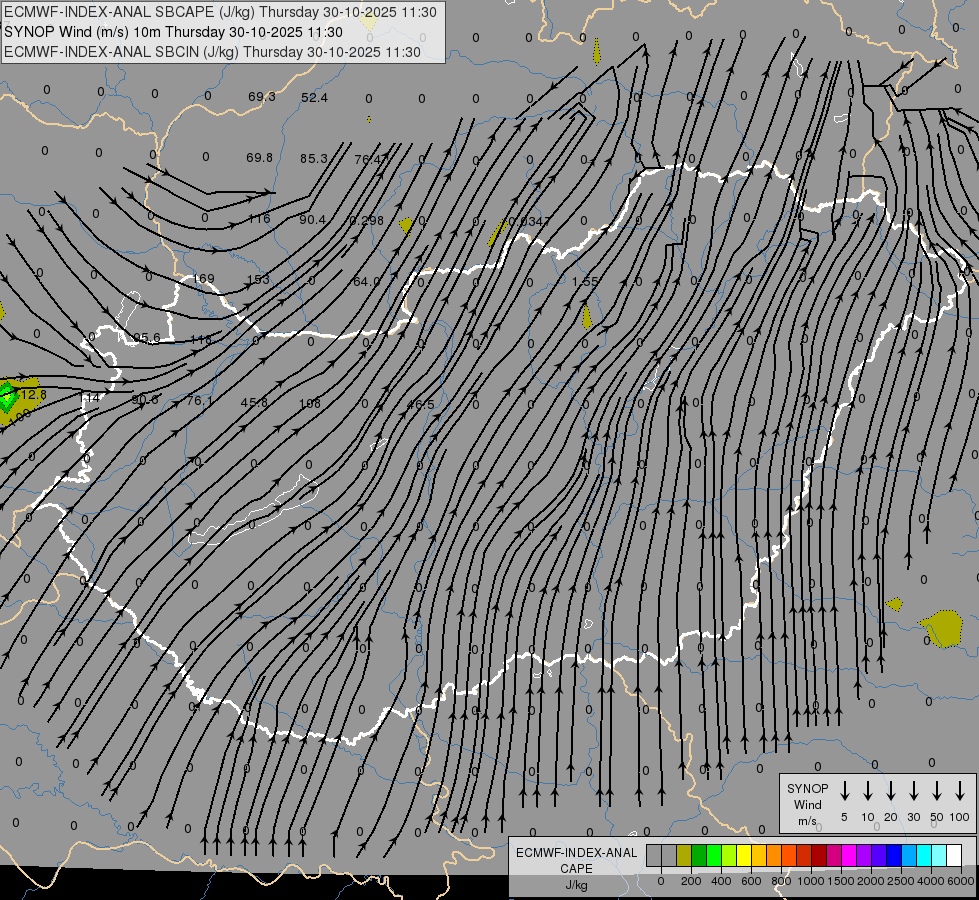The width and height of the screenshot is (979, 900).
Task: Click the 90.6 value on the map
Action: point(145,399)
